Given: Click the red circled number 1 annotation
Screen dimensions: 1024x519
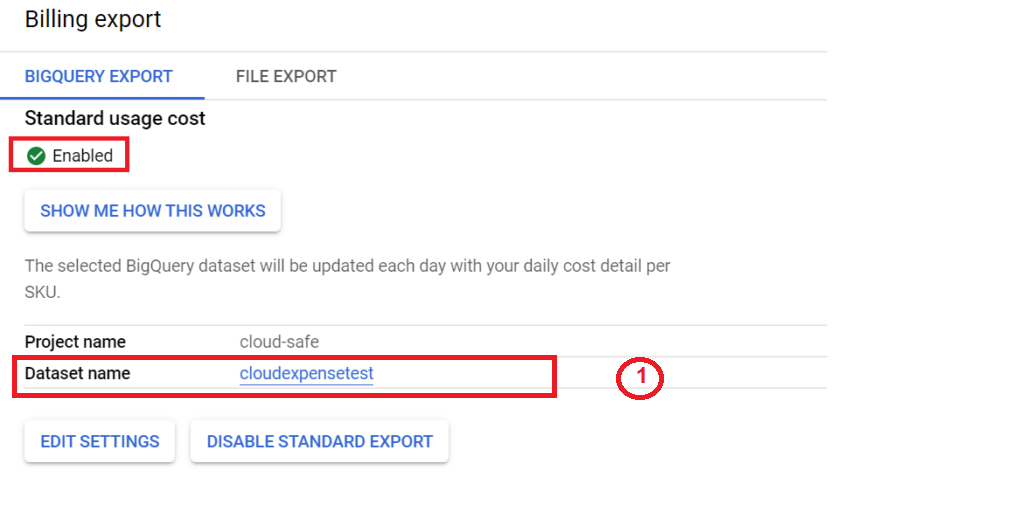Looking at the screenshot, I should (640, 378).
